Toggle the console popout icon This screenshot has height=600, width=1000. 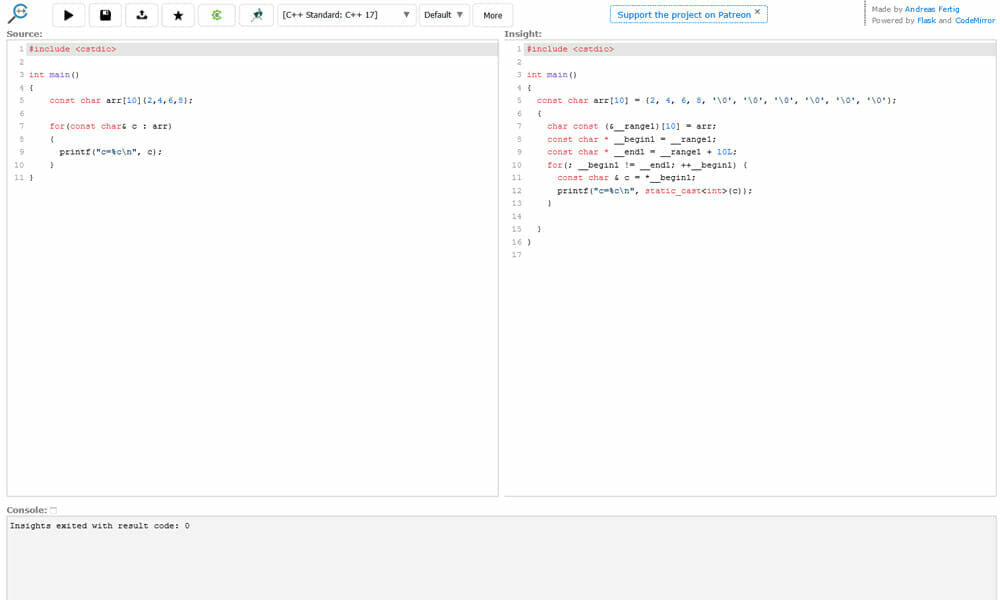(54, 510)
